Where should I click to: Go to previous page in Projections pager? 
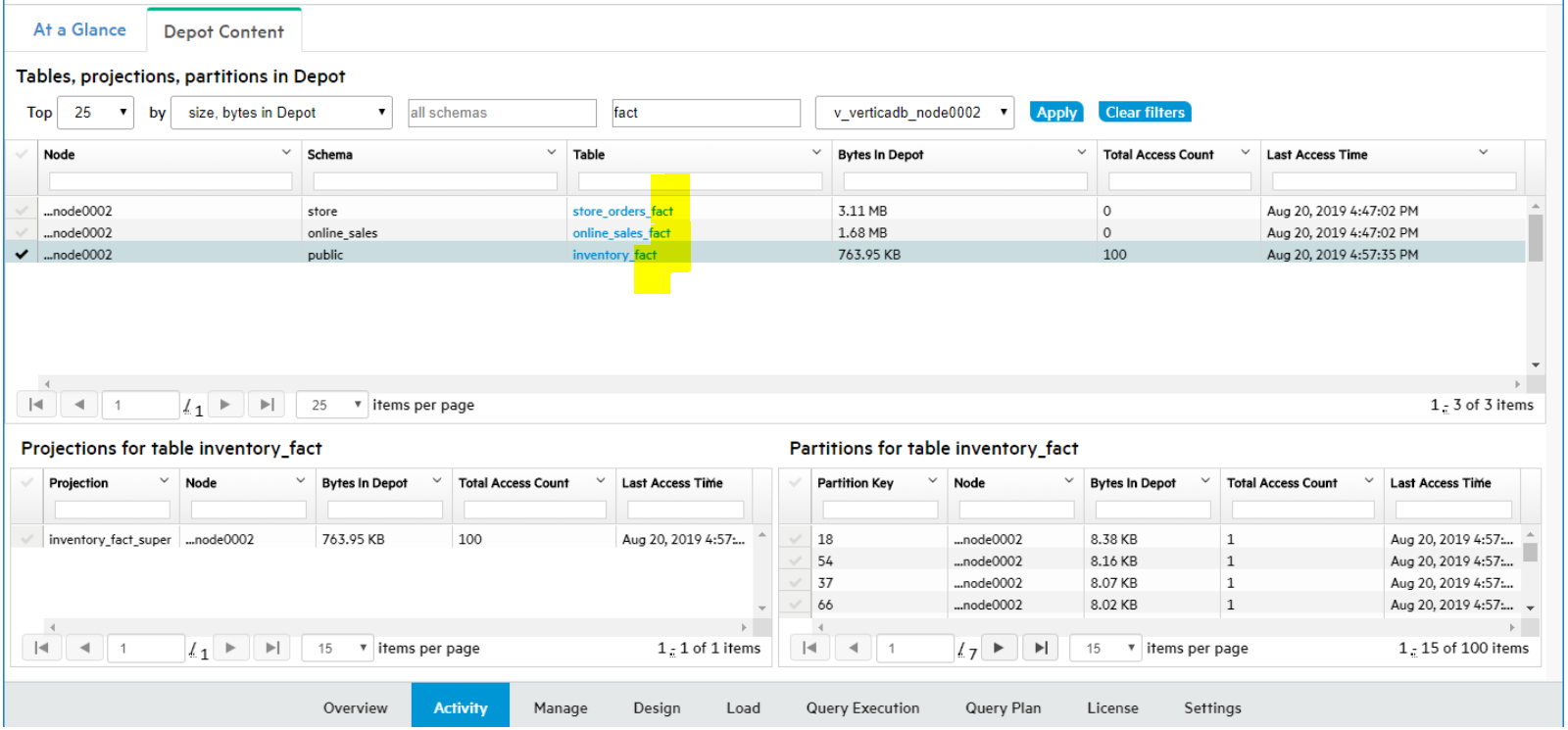[x=85, y=648]
